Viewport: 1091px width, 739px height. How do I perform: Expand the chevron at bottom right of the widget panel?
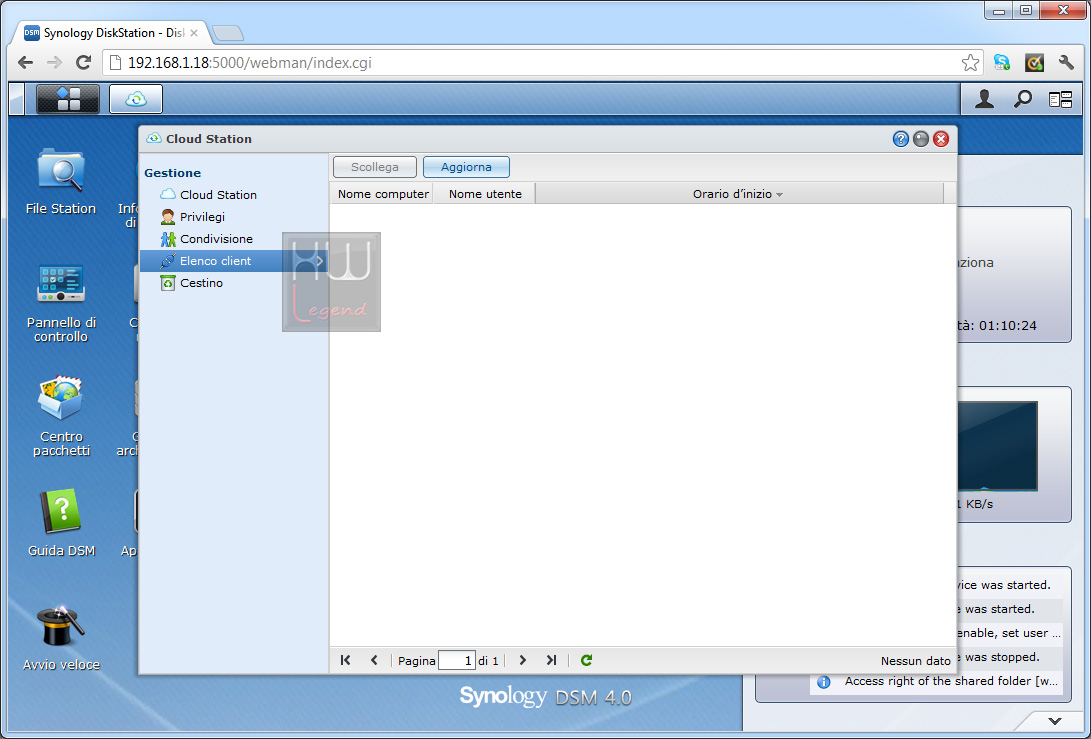pos(1055,721)
